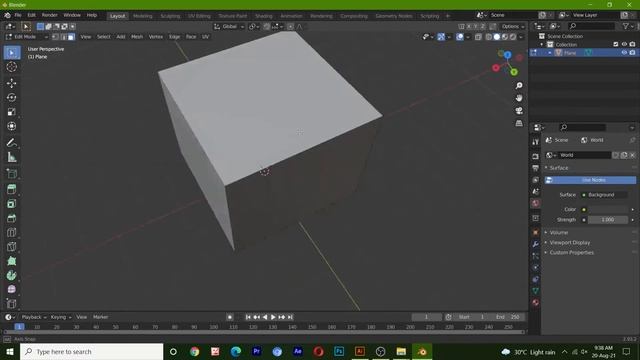Select the Rotate tool

[x=12, y=98]
